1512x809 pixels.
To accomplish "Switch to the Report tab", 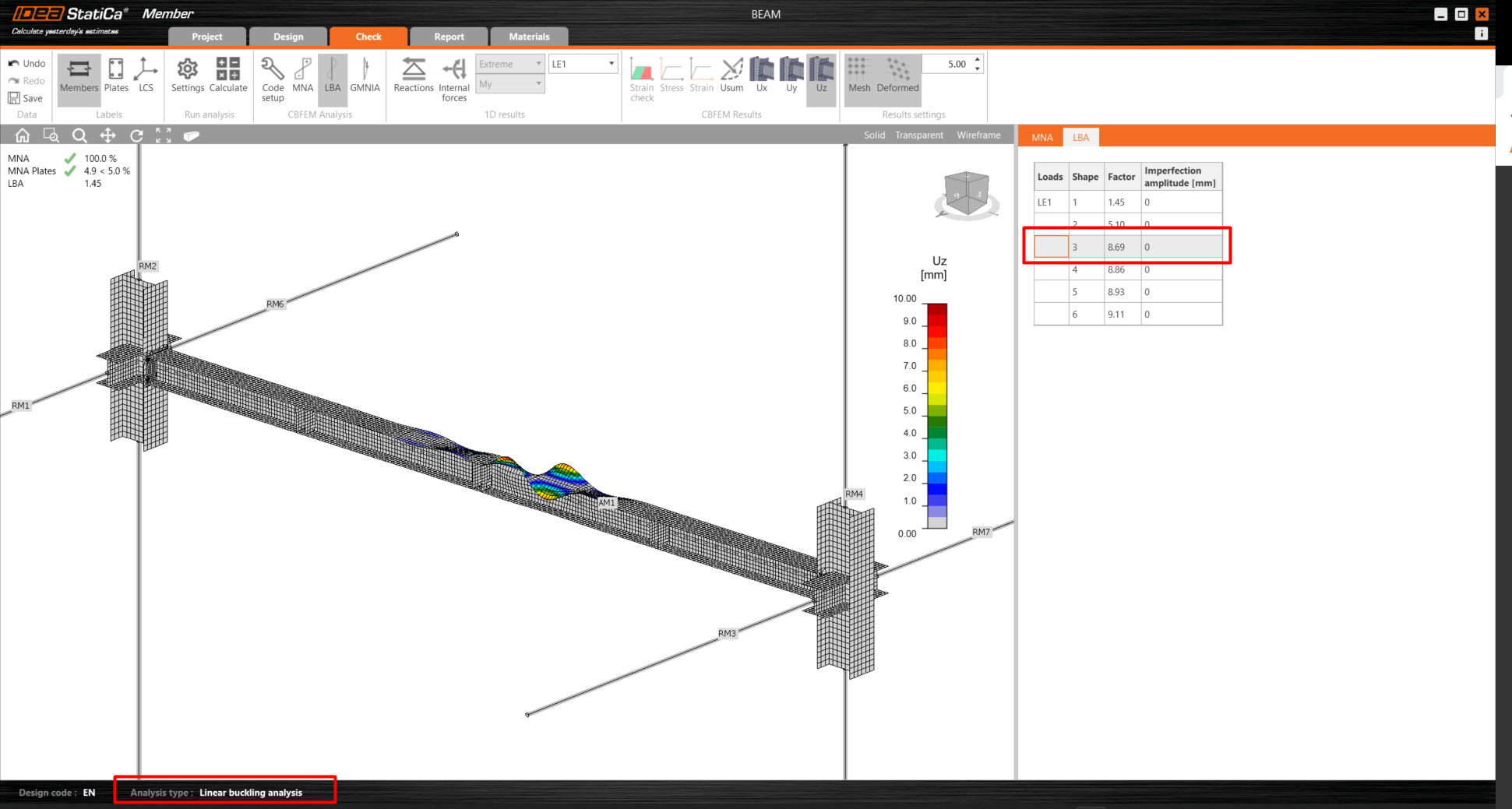I will tap(449, 37).
